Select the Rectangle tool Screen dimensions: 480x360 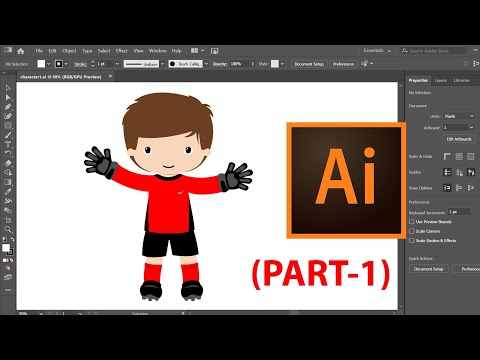(x=8, y=126)
